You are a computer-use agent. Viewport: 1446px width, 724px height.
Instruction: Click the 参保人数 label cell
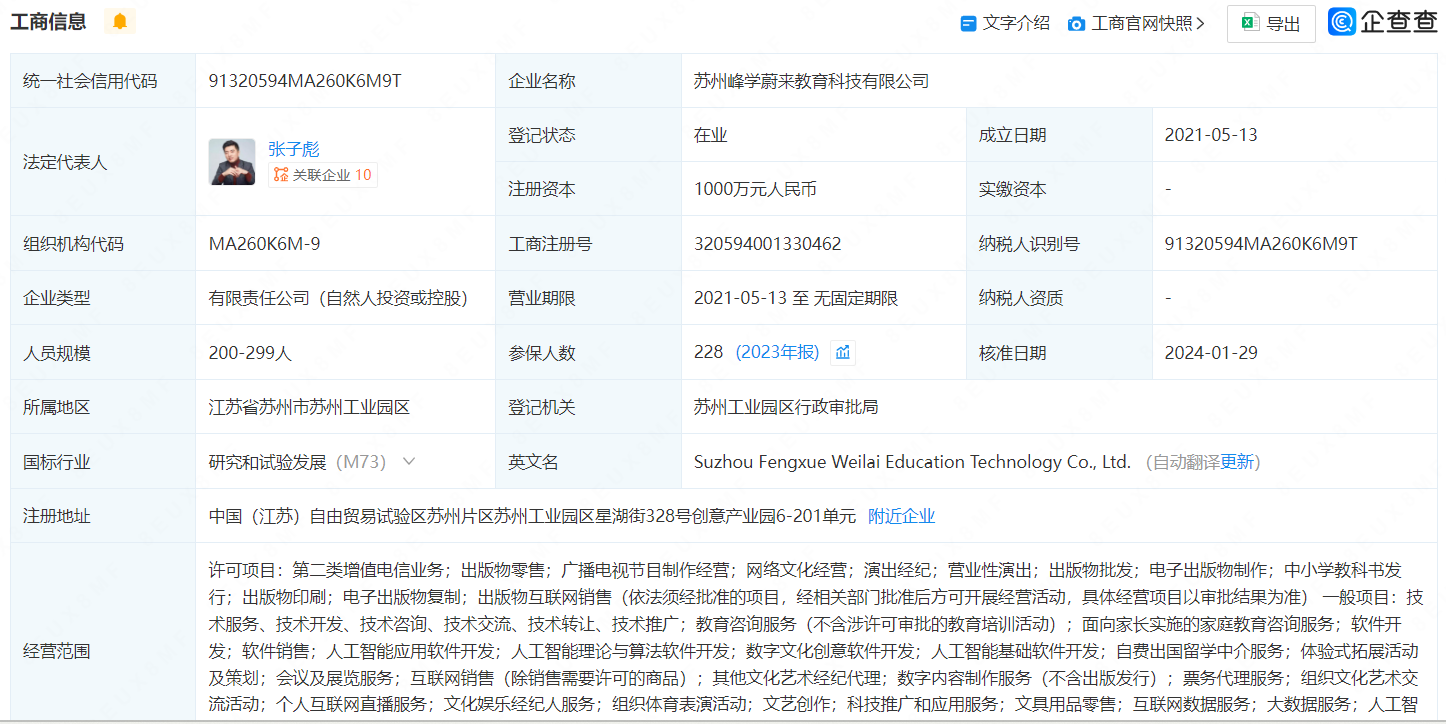[588, 352]
